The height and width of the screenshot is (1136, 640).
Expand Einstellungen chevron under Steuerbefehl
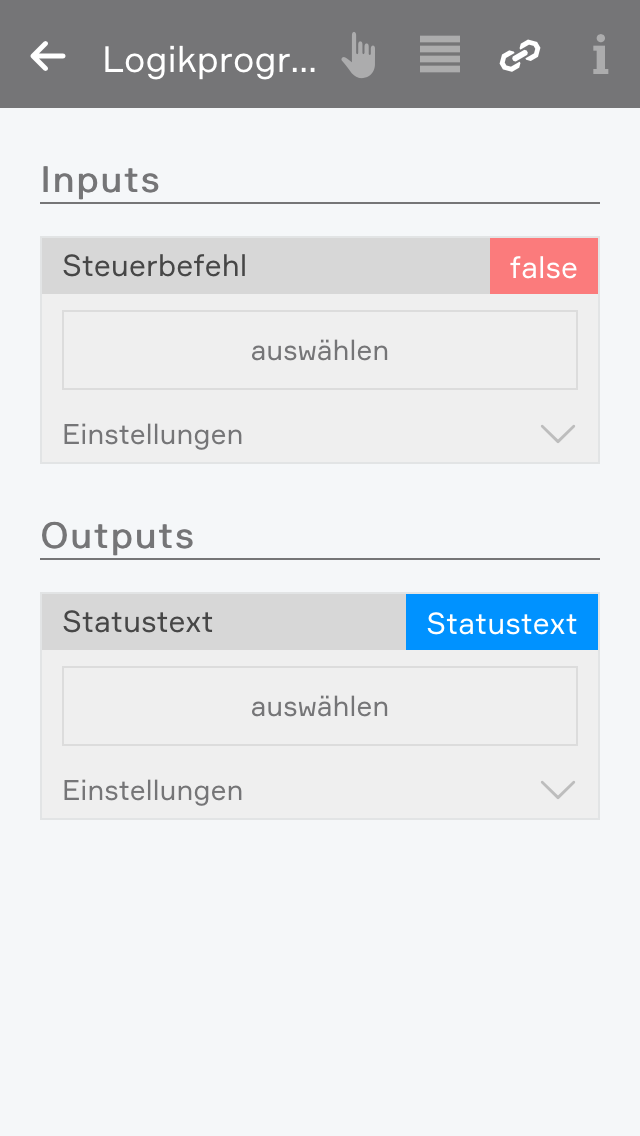557,434
